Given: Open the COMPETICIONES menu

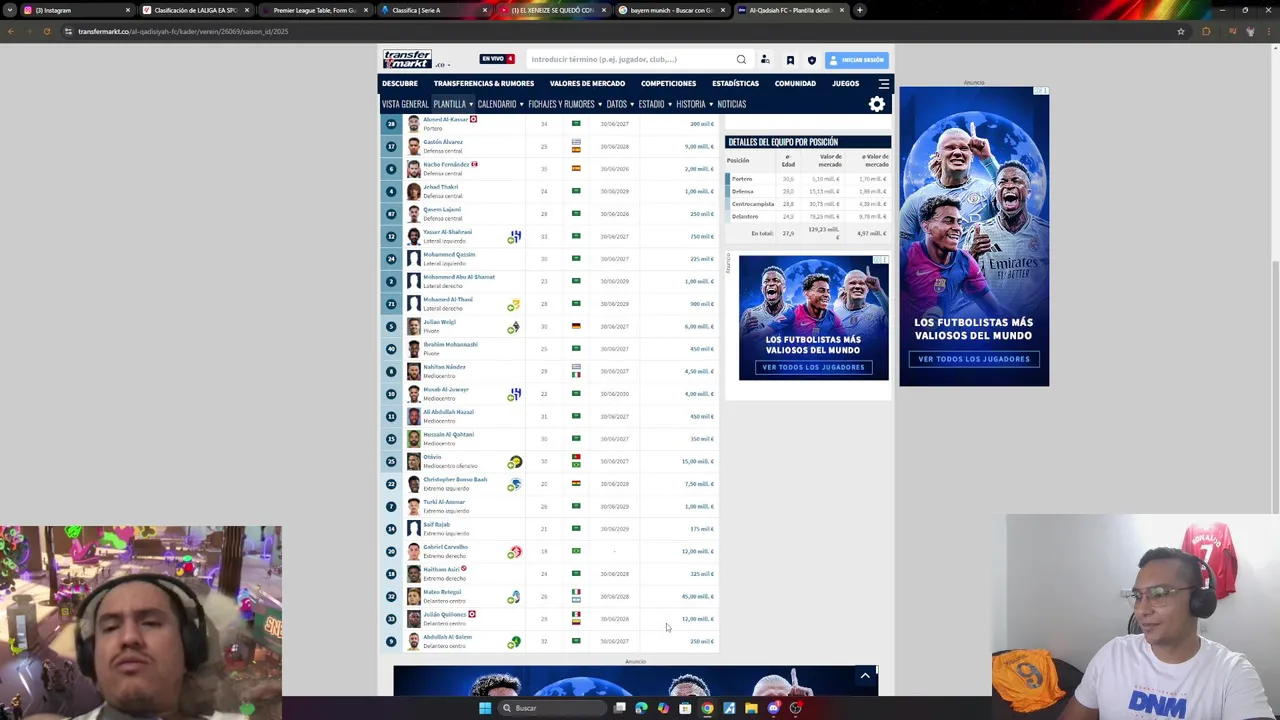Looking at the screenshot, I should tap(668, 83).
